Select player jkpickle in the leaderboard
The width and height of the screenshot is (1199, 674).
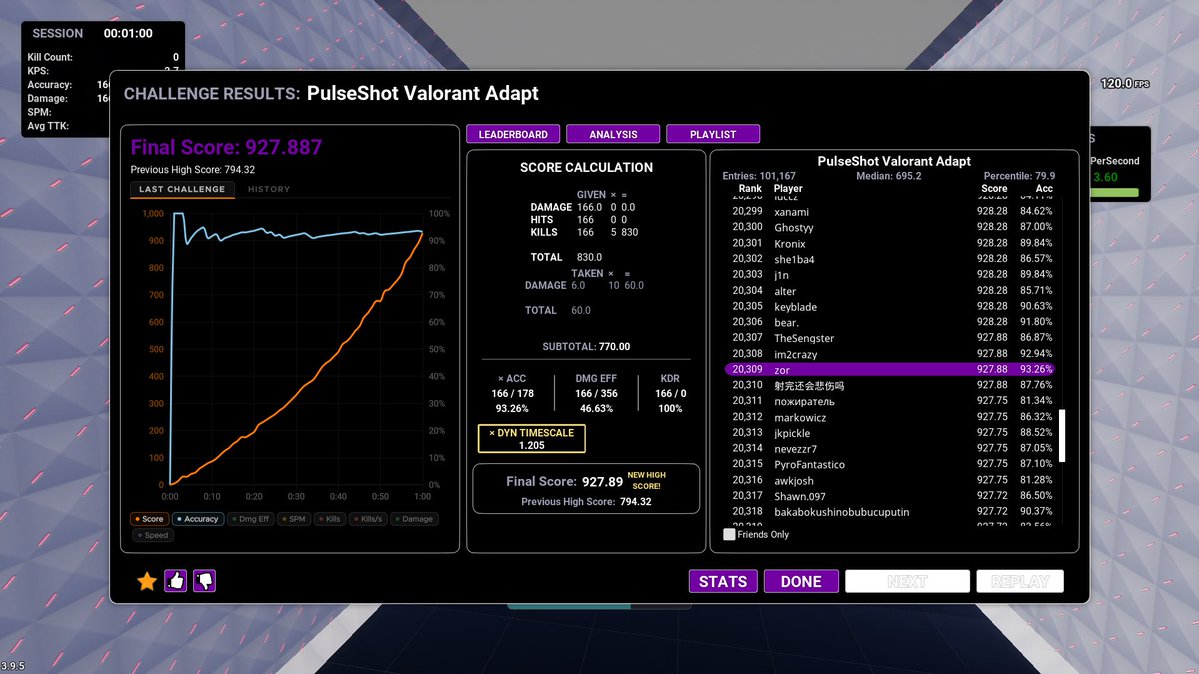point(889,433)
